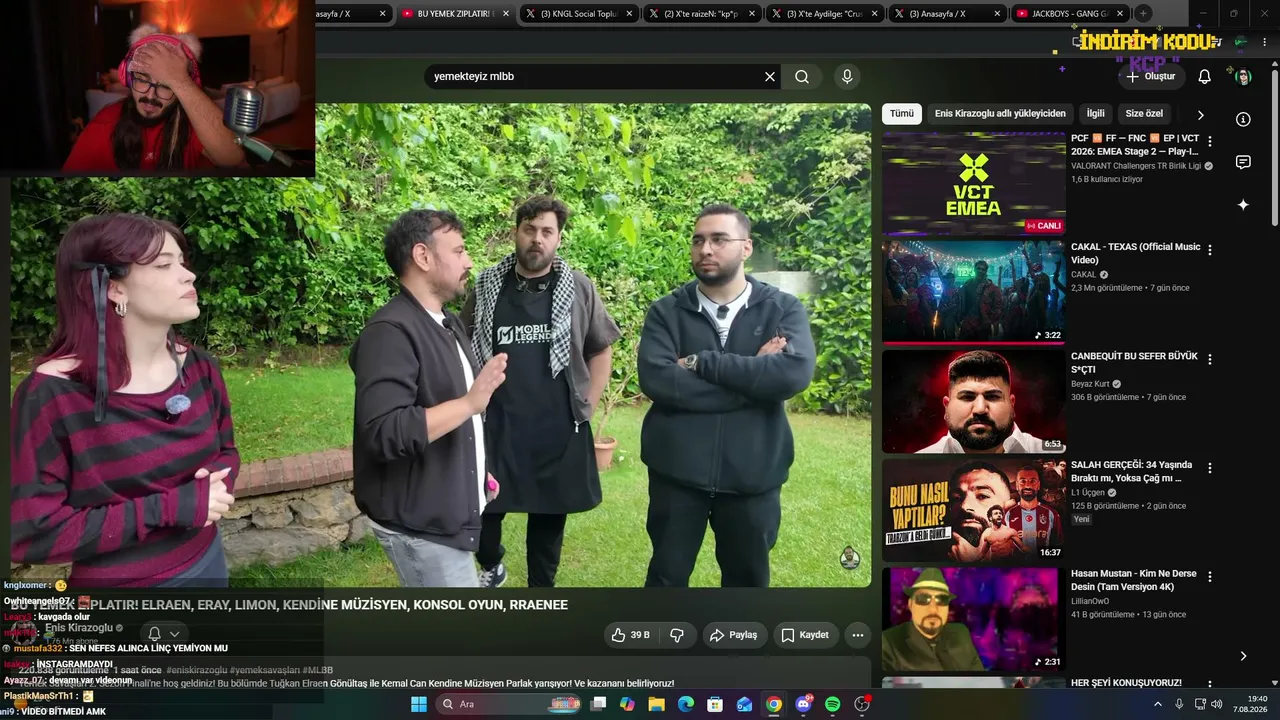Show more filter chips with right arrow
1280x720 pixels.
[x=1200, y=115]
